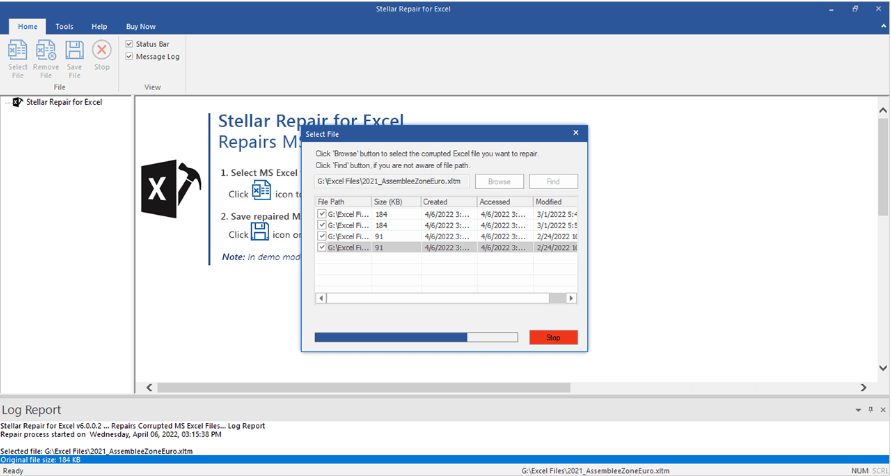Click main pane scroll up arrow
The height and width of the screenshot is (476, 891).
tap(882, 110)
